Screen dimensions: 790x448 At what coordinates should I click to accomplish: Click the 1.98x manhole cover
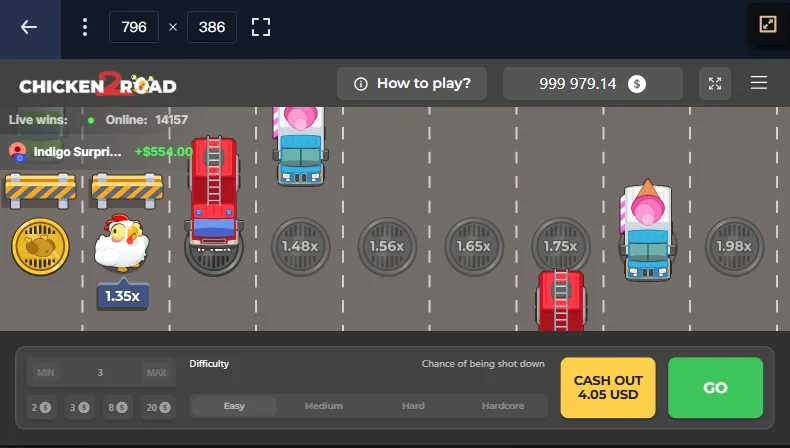[734, 246]
